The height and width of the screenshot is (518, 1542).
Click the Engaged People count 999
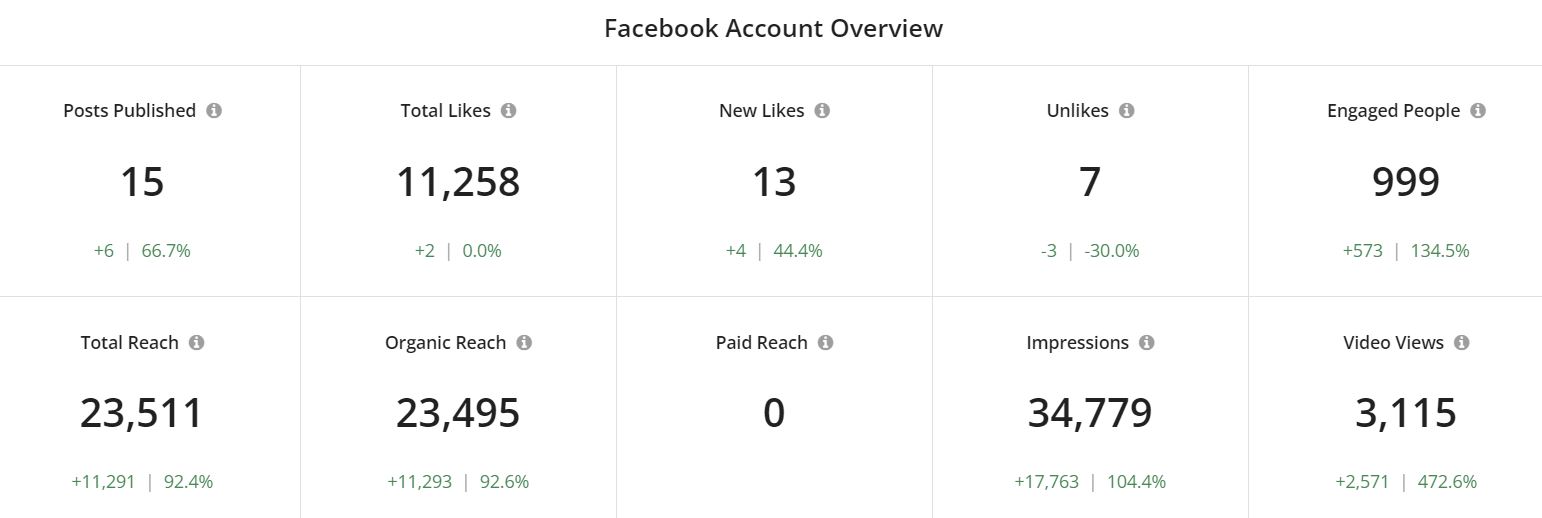(1406, 182)
